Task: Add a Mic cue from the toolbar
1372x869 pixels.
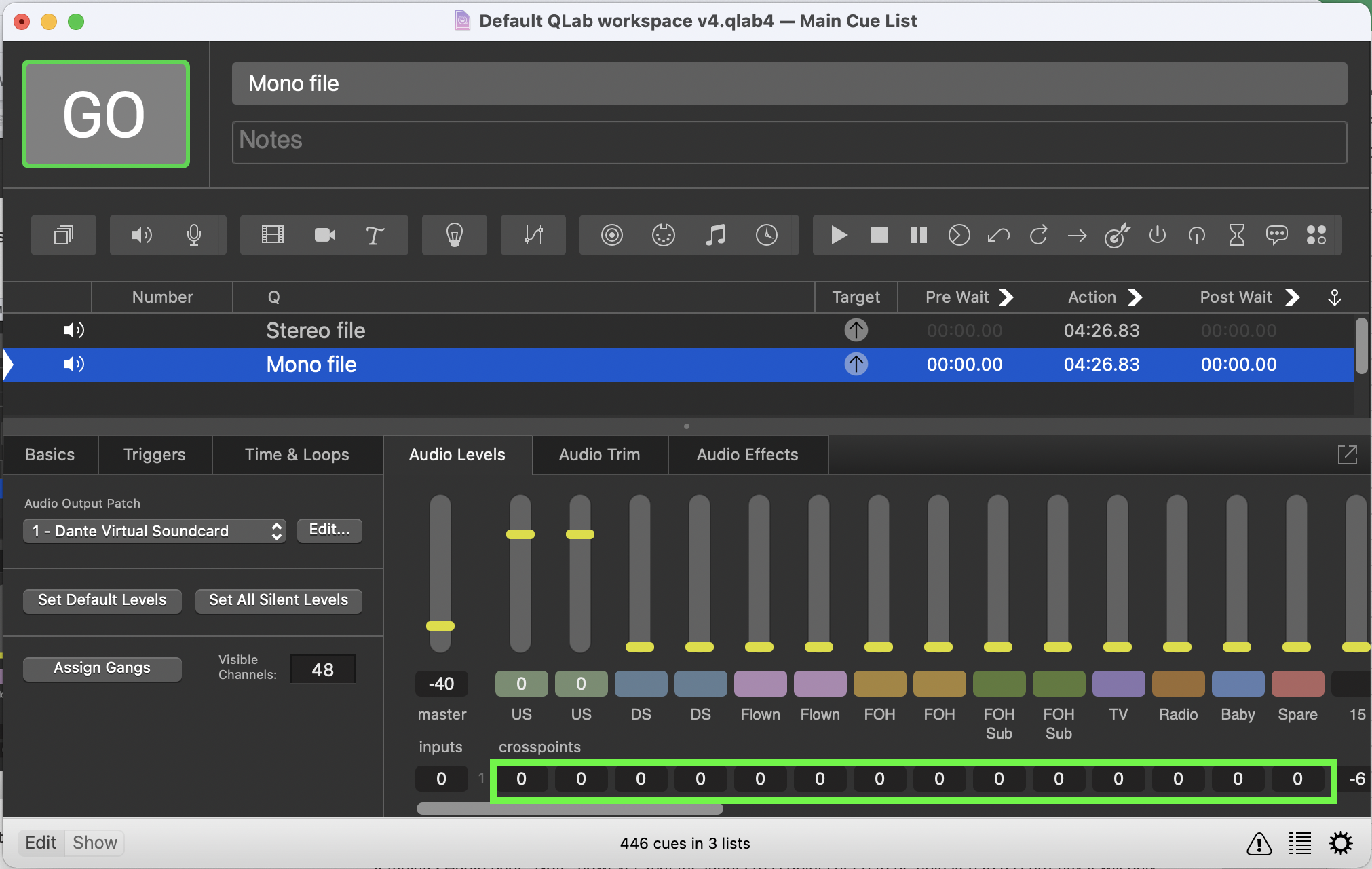Action: [x=195, y=235]
